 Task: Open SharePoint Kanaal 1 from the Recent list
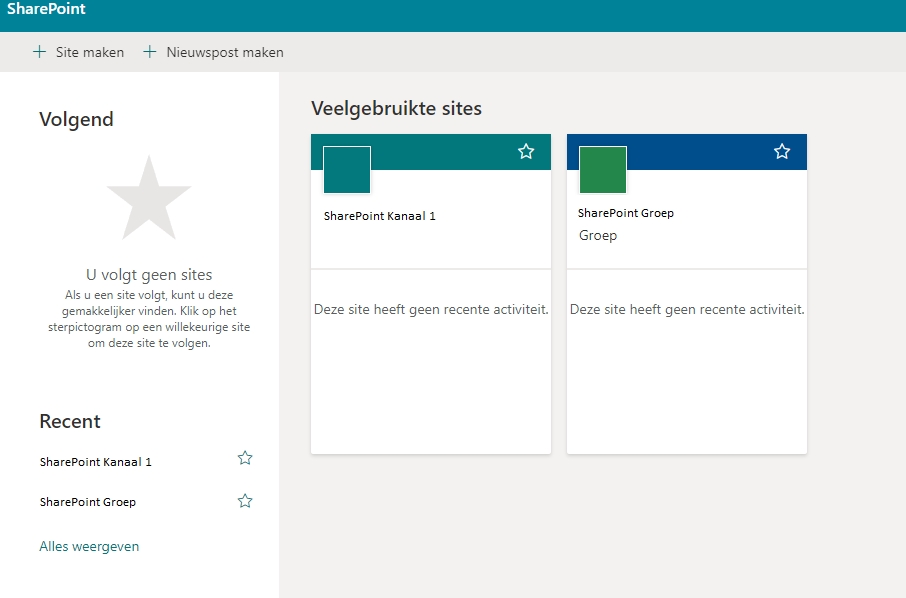pyautogui.click(x=96, y=462)
